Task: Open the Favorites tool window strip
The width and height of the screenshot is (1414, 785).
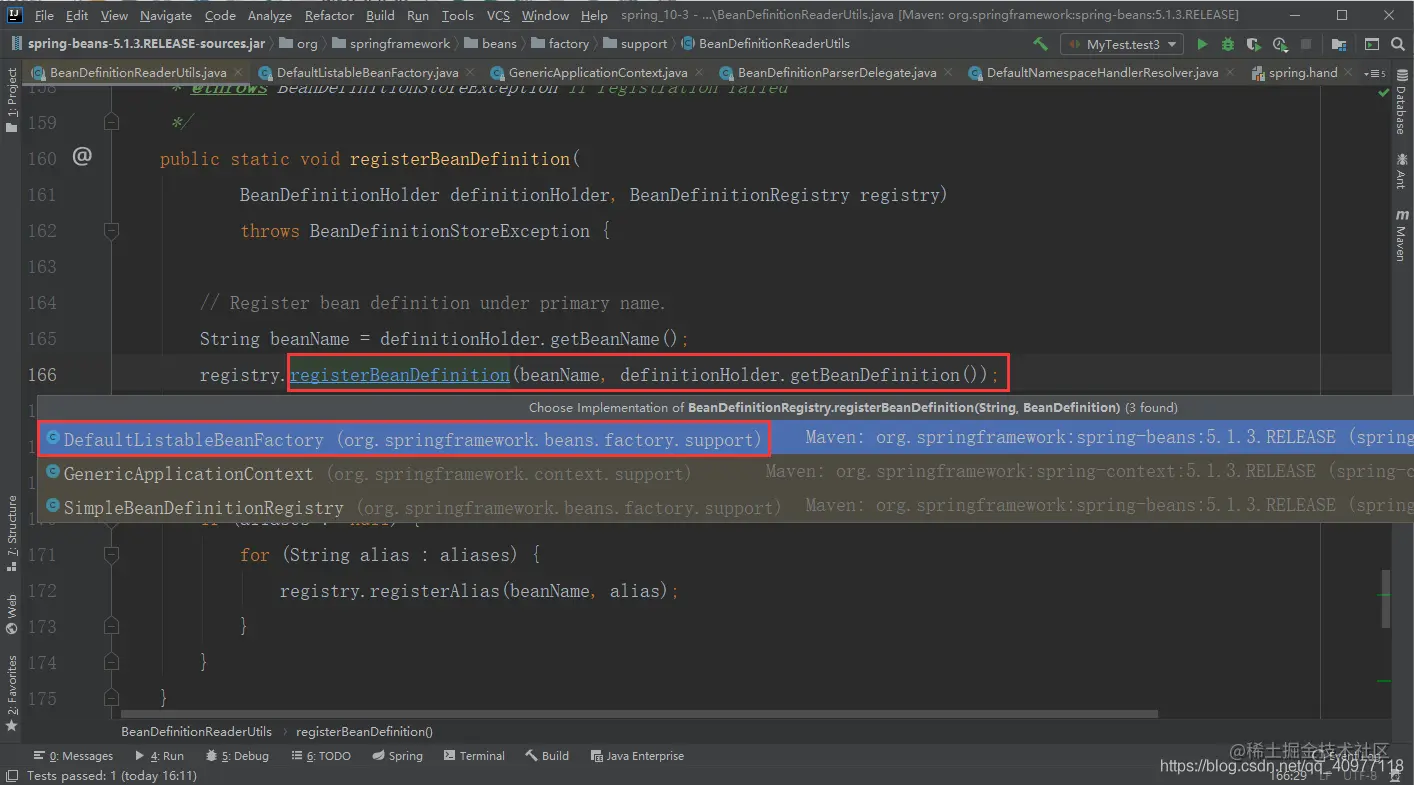Action: 11,692
